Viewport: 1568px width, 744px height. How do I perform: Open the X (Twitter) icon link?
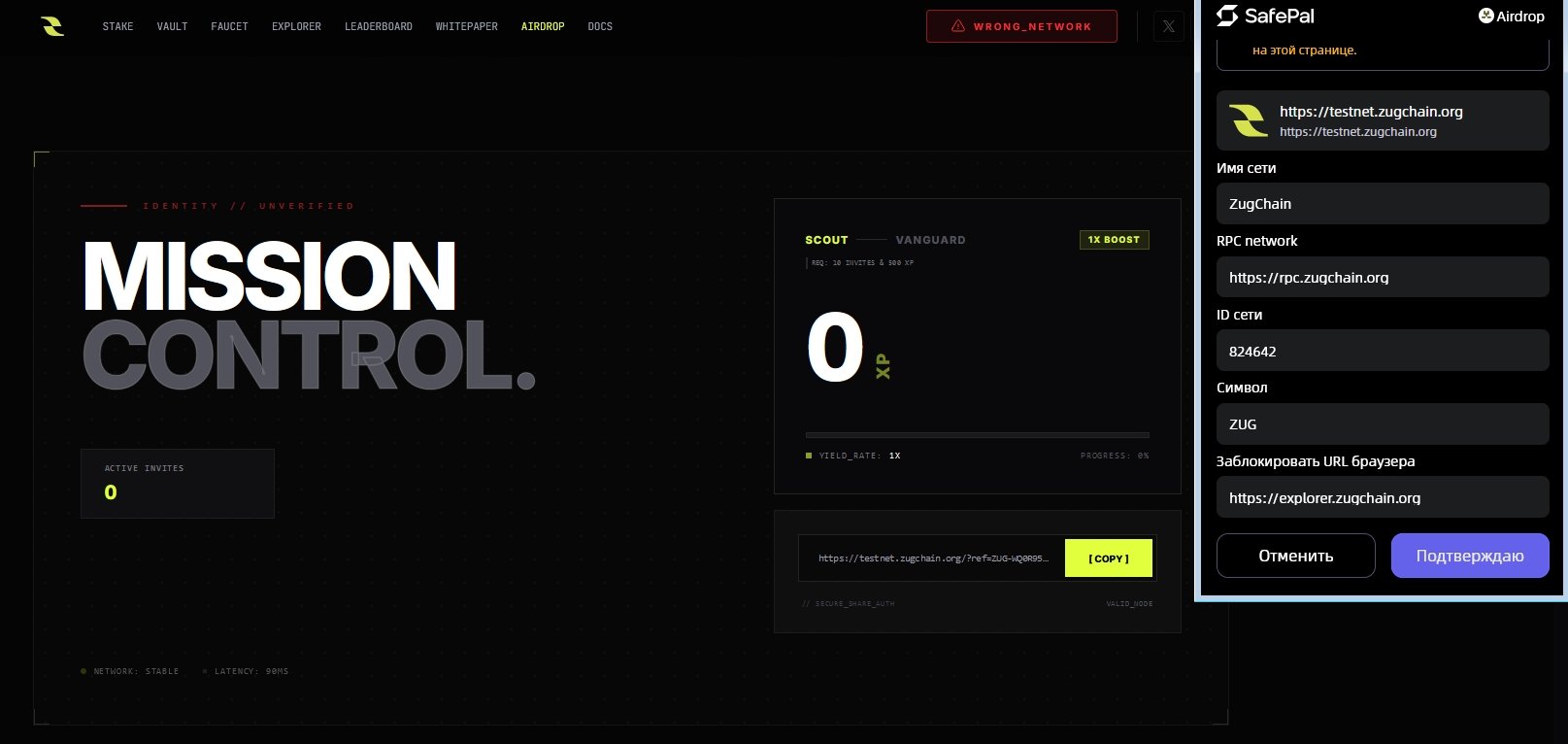(1168, 26)
